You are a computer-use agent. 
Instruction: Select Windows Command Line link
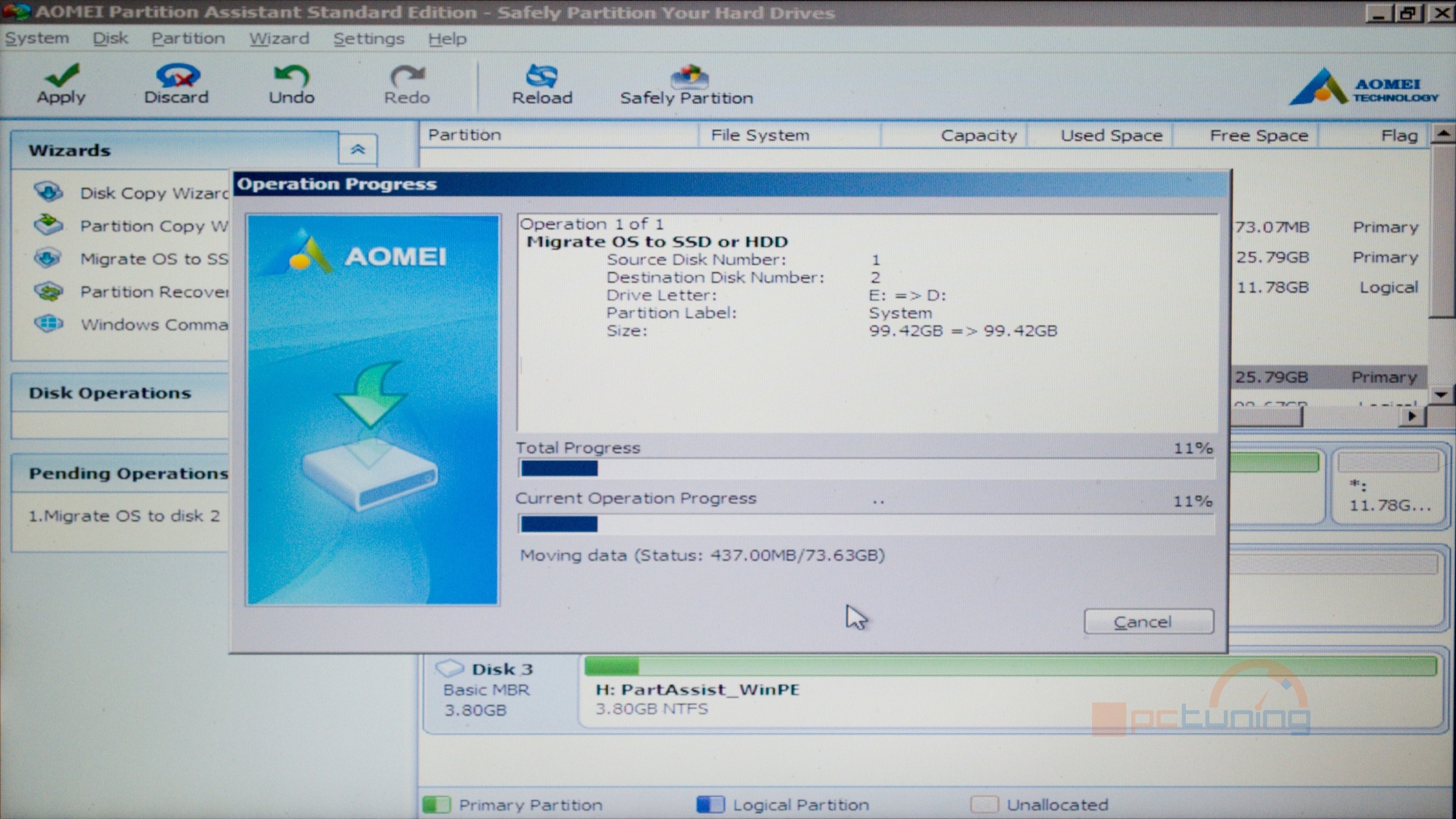154,324
